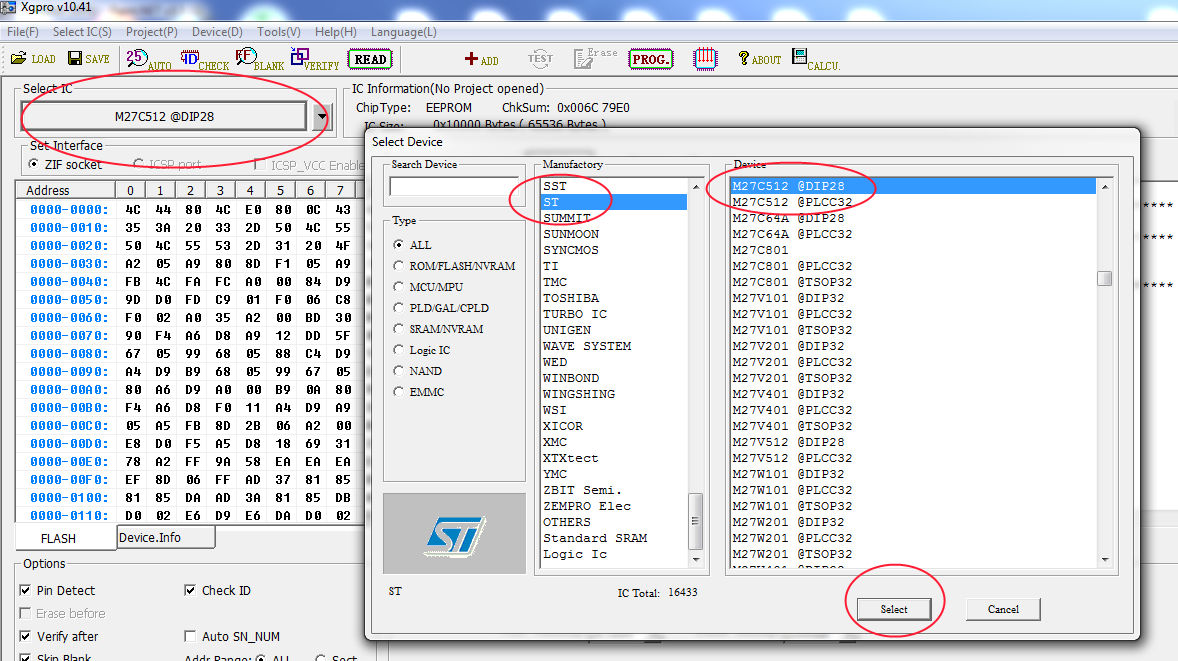Click the chip pin-view icon next to PROG.

coord(705,59)
